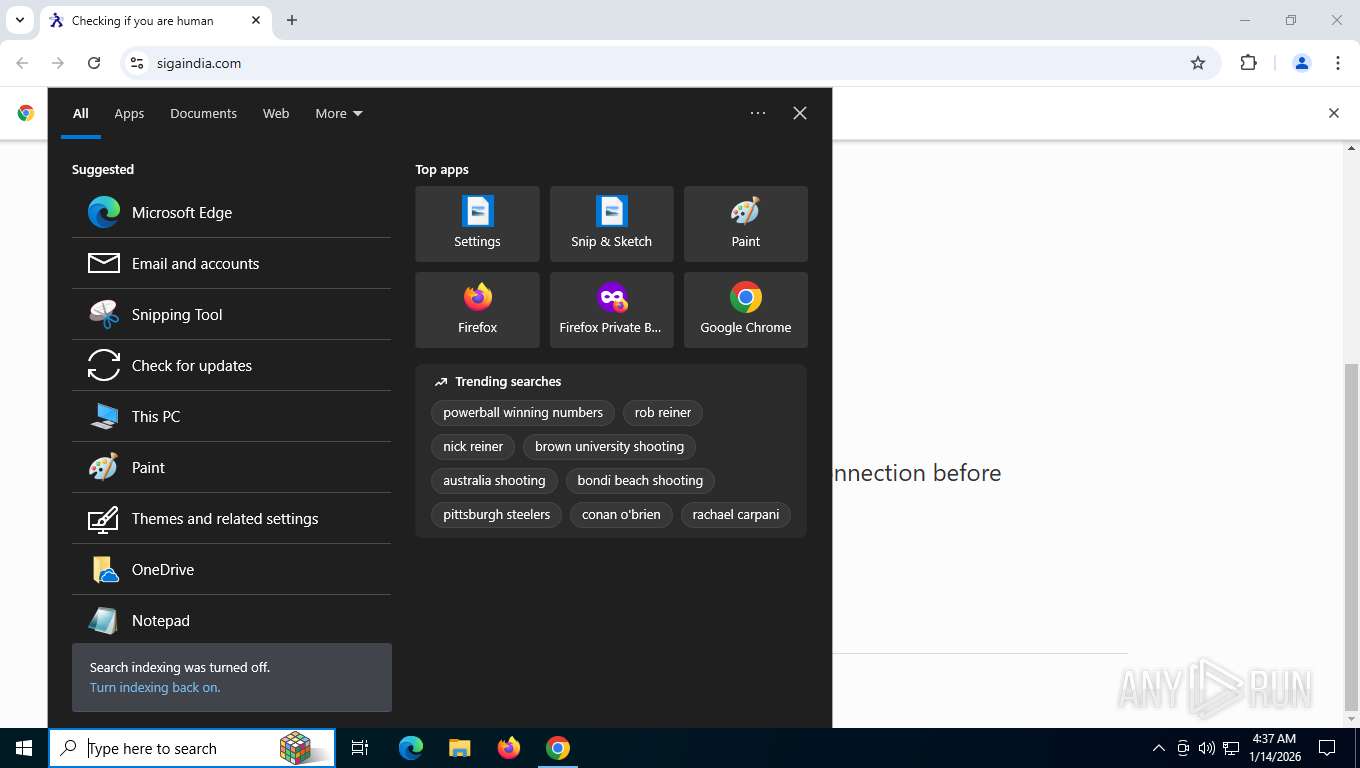This screenshot has width=1360, height=768.
Task: Show hidden system tray icons
Action: [x=1159, y=748]
